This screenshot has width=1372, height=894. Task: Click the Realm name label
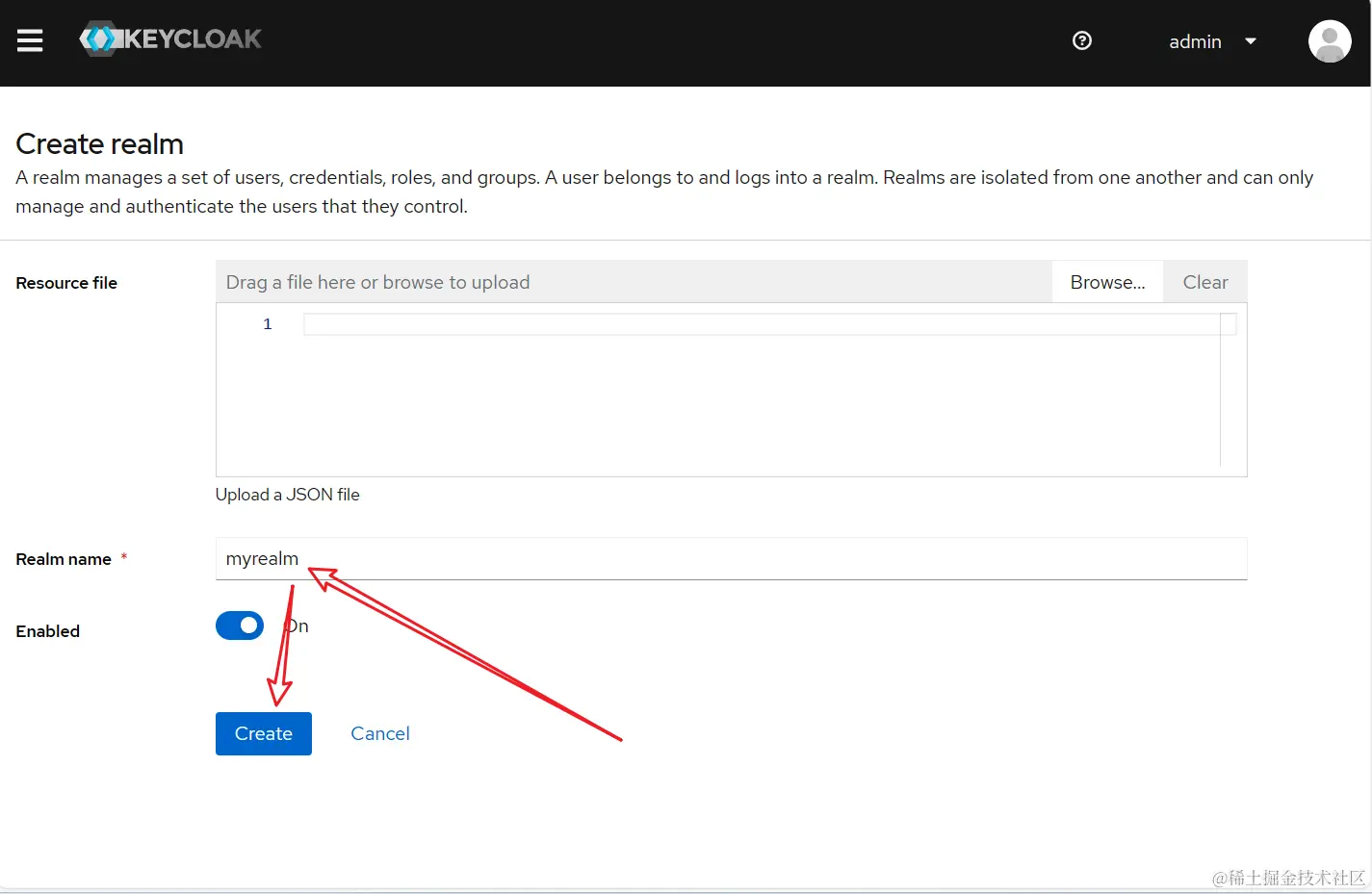(64, 559)
